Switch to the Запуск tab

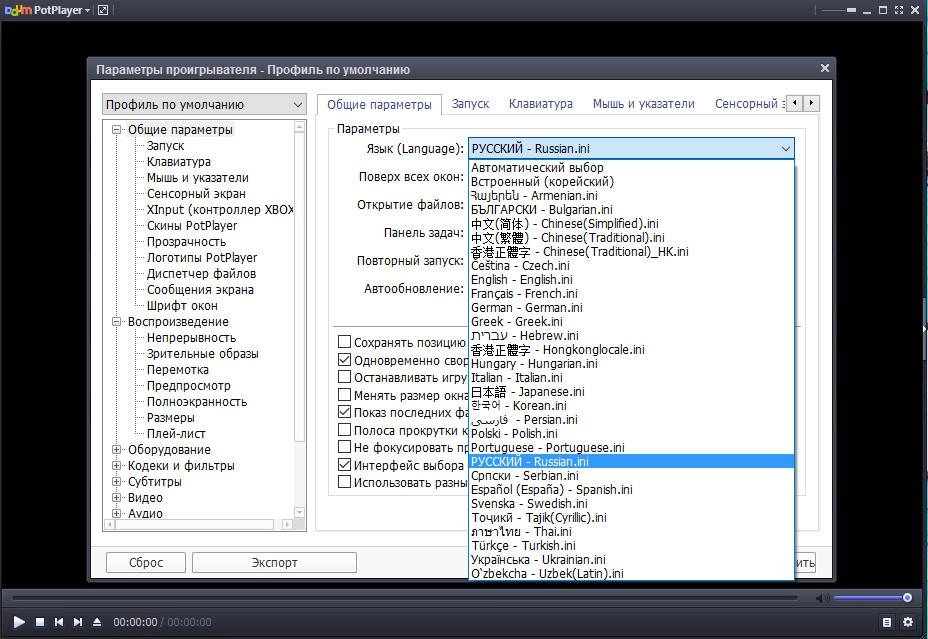(x=471, y=104)
